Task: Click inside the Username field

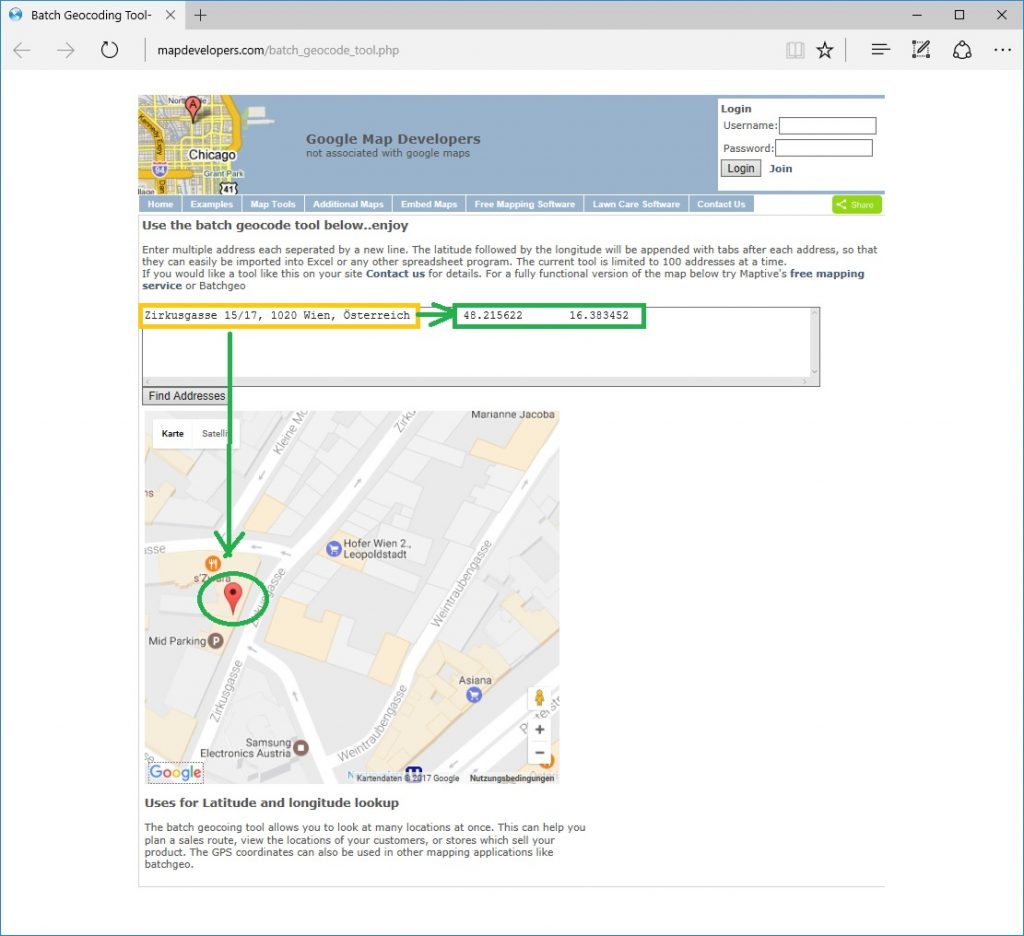Action: (827, 125)
